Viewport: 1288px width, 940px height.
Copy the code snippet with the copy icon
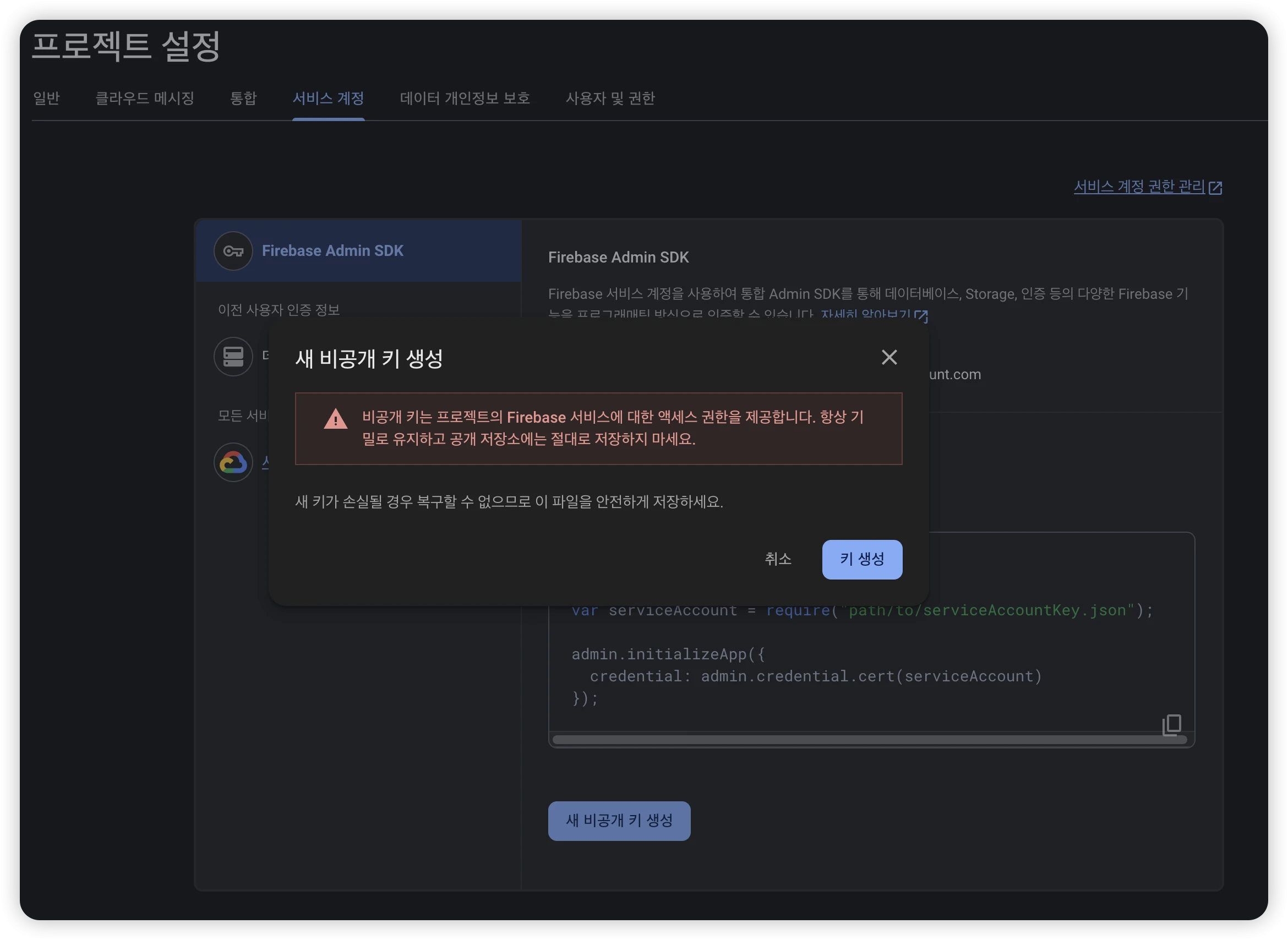point(1171,724)
